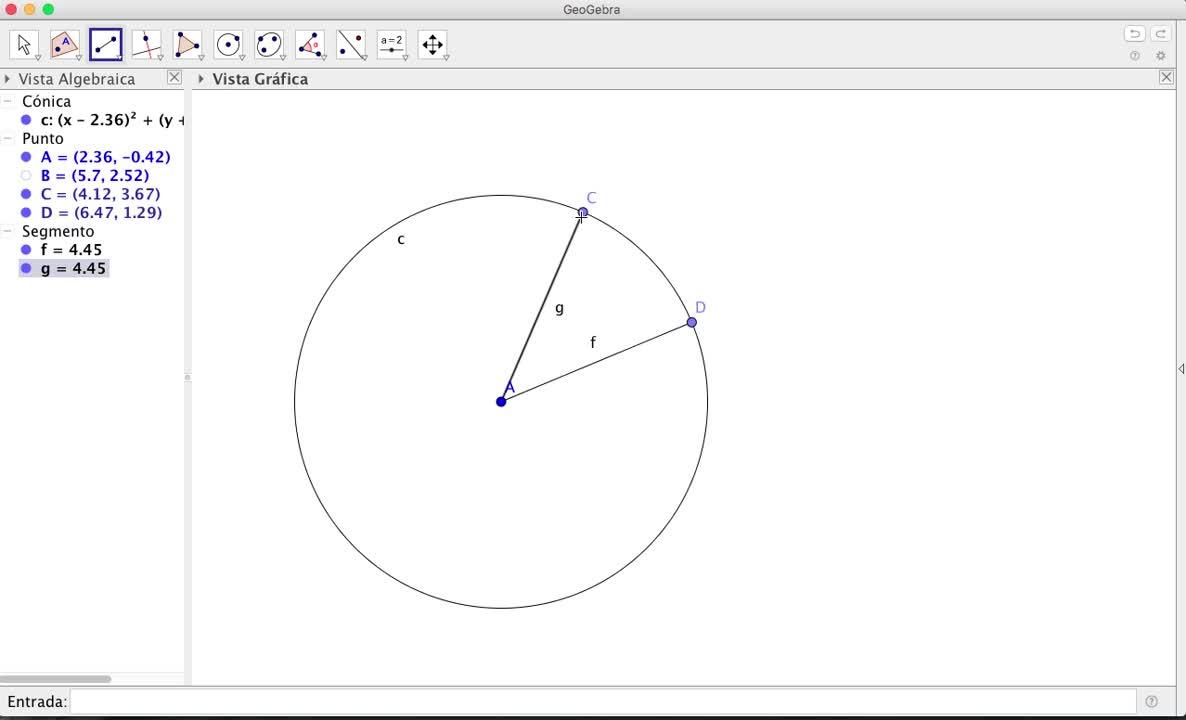1186x720 pixels.
Task: Show hidden point B via visibility circle
Action: [x=26, y=176]
